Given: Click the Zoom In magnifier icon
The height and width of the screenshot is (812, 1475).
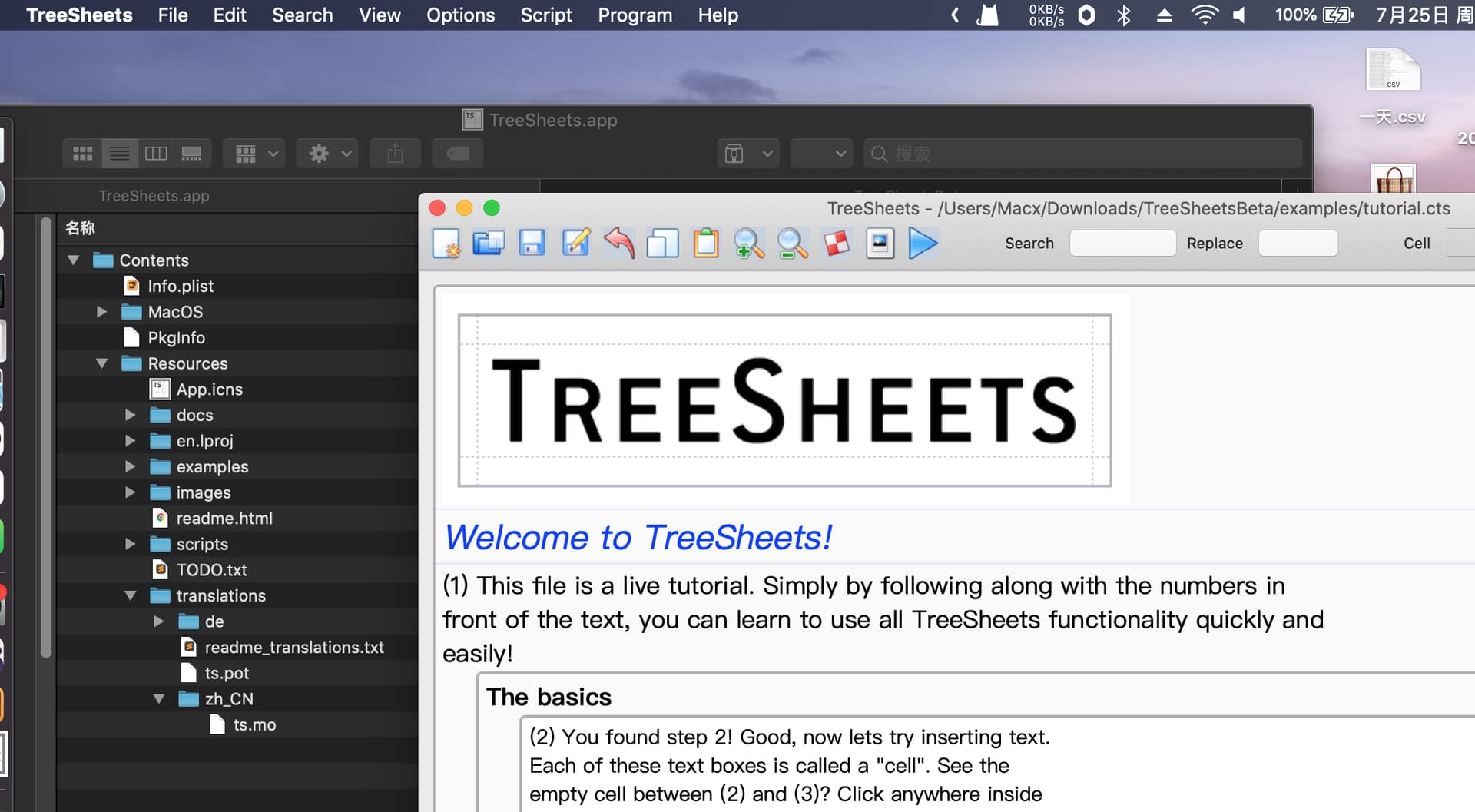Looking at the screenshot, I should [749, 244].
